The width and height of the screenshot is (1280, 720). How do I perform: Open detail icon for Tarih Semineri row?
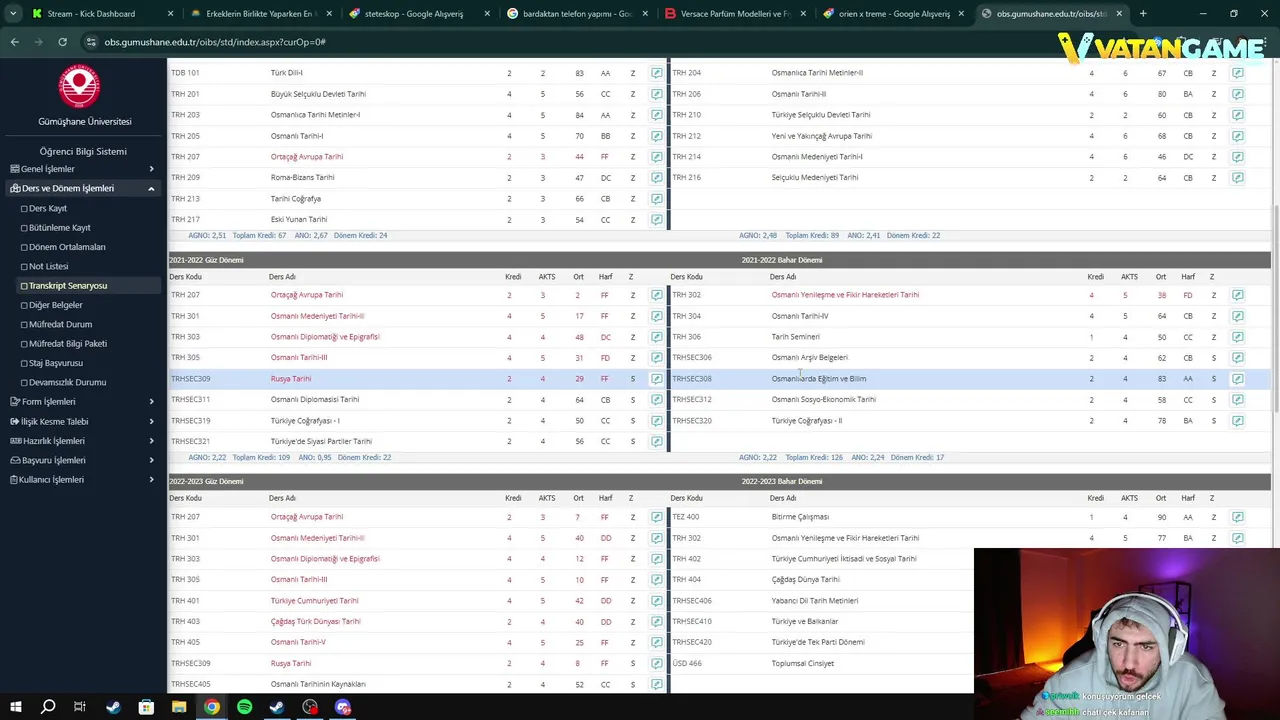click(x=1237, y=337)
